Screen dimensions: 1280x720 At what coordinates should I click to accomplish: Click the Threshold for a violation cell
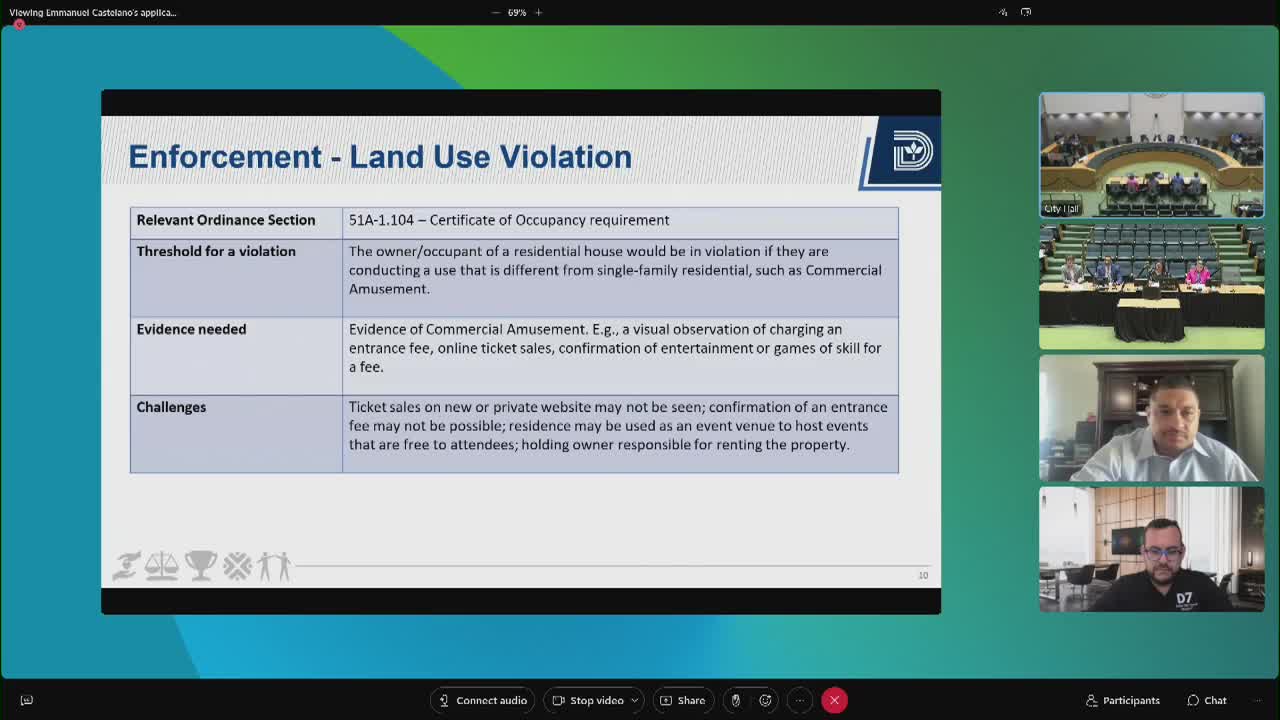tap(236, 277)
